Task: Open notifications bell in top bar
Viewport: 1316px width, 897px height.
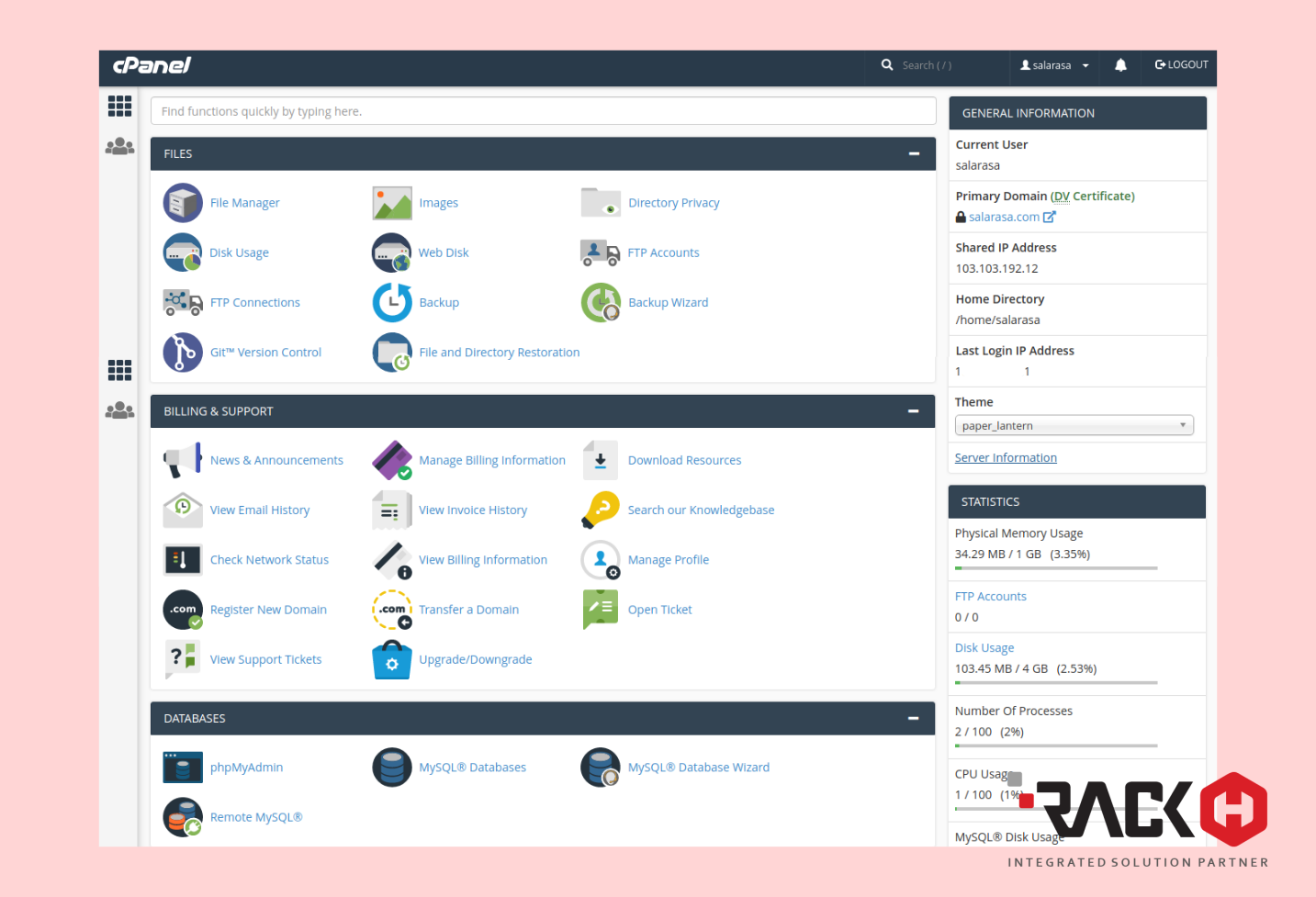Action: pos(1120,65)
